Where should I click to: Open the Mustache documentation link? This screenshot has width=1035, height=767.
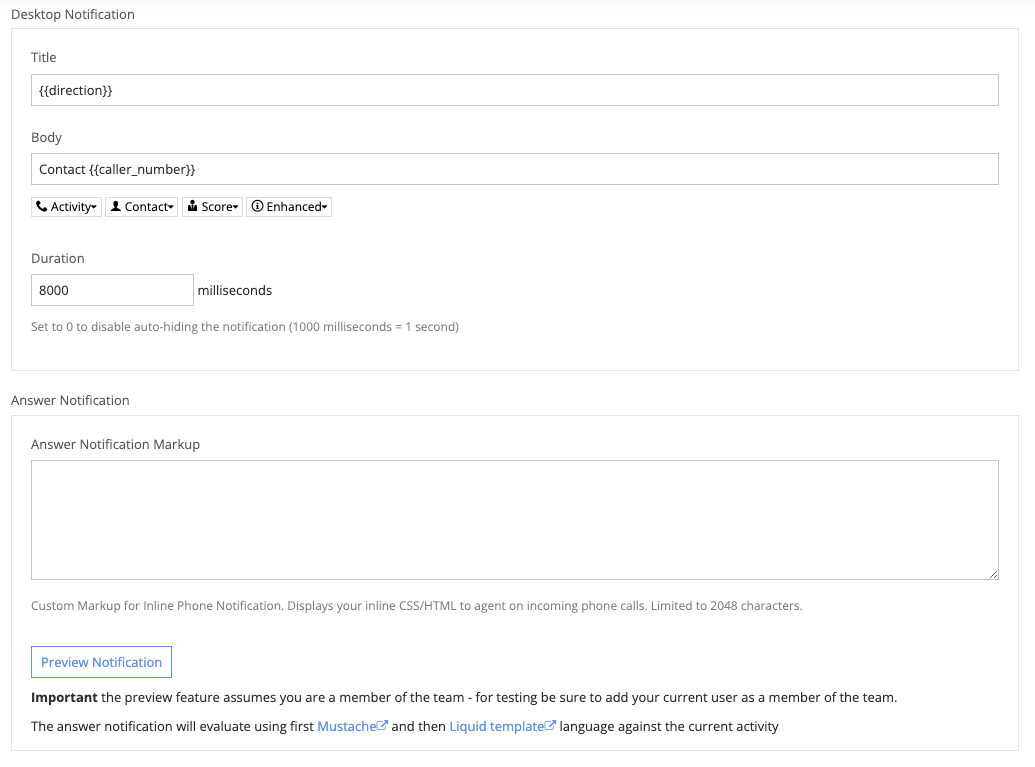346,726
